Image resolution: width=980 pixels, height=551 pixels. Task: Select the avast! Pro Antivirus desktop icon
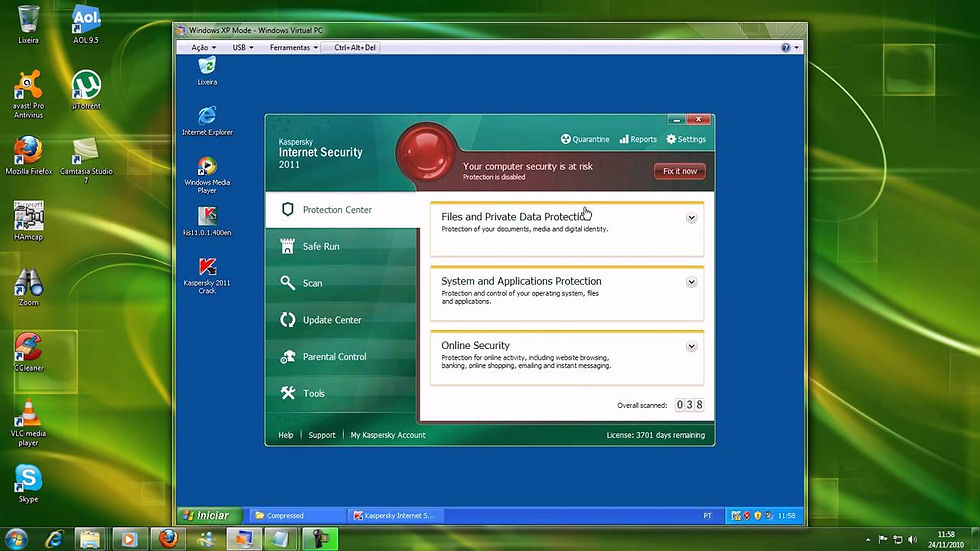28,94
